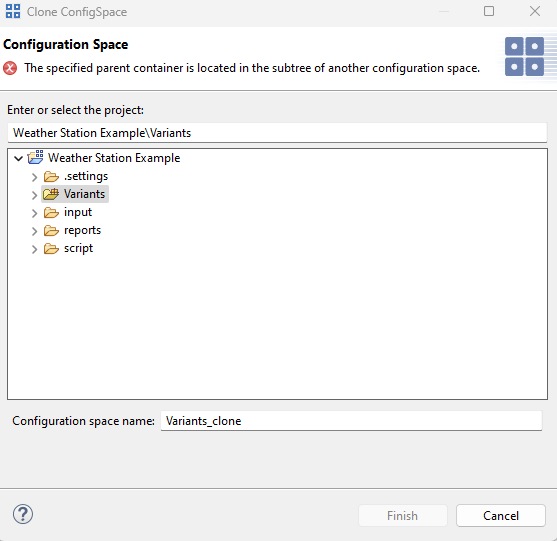Maximize the Clone ConfigSpace dialog
The width and height of the screenshot is (557, 541).
coord(489,11)
